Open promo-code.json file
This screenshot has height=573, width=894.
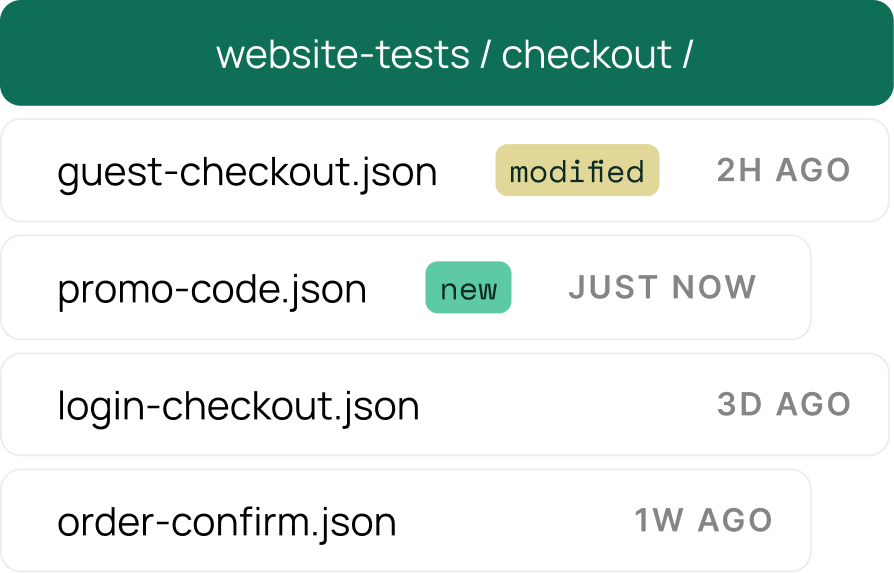tap(212, 290)
